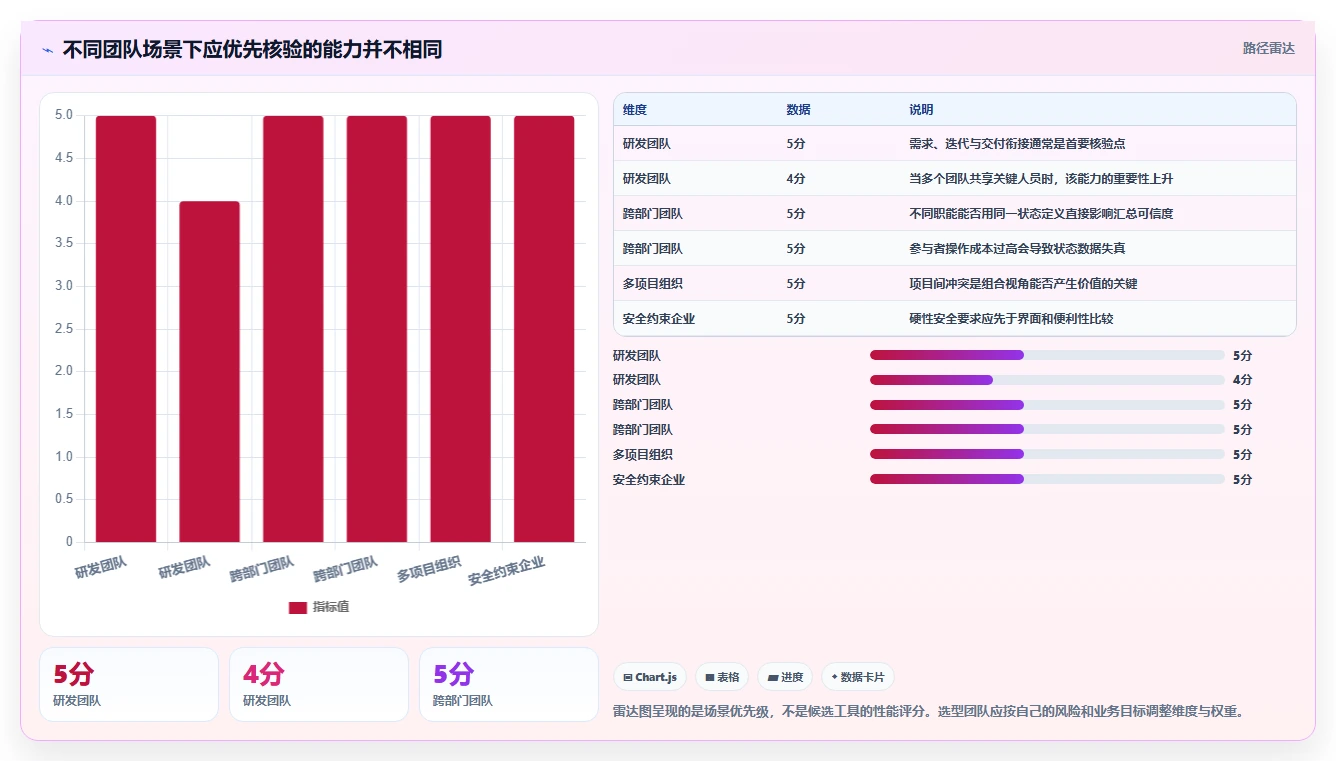The height and width of the screenshot is (761, 1336).
Task: Click the 研发团队 4分 progress bar
Action: (x=1047, y=380)
